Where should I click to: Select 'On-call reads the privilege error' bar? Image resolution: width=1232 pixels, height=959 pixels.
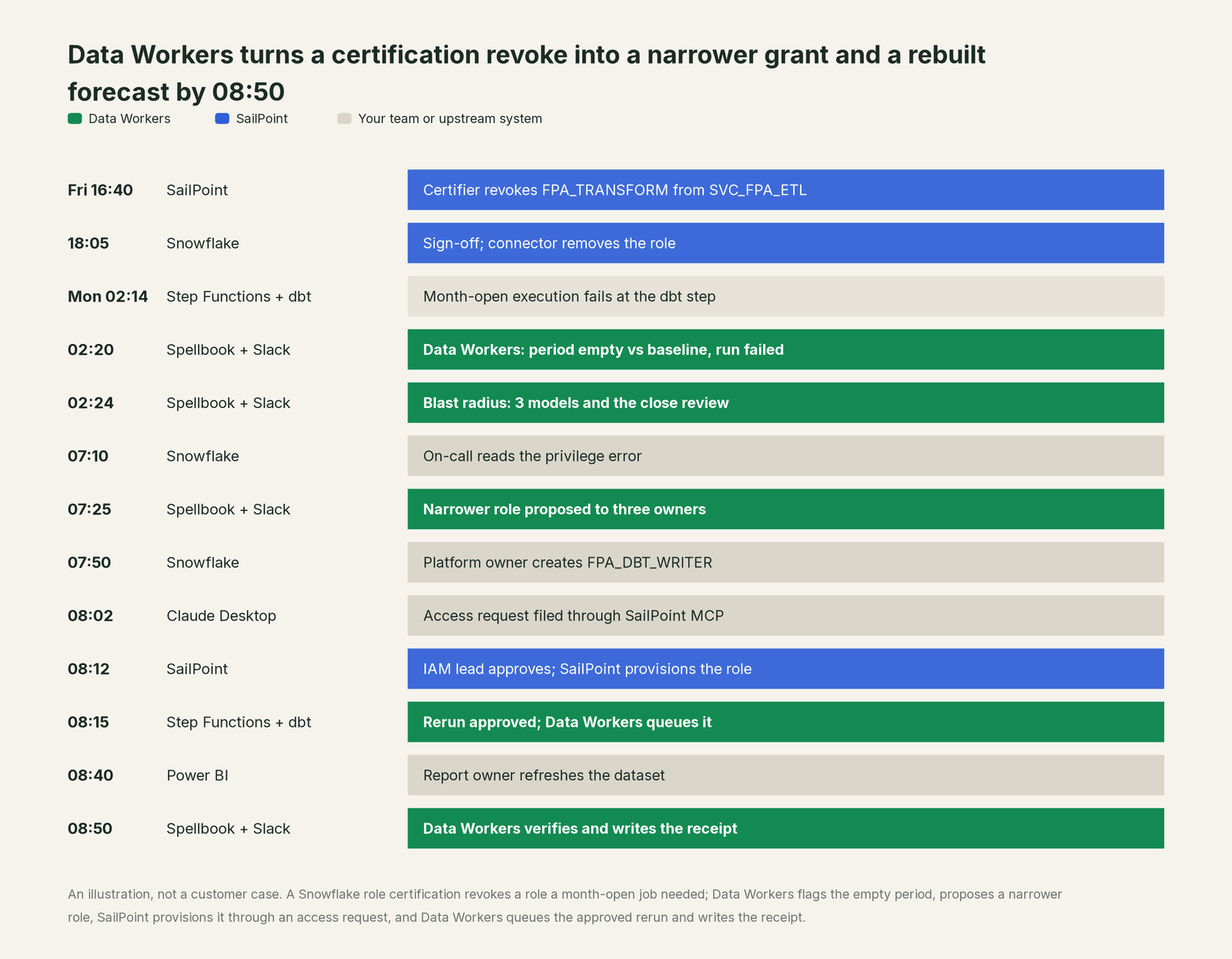(x=785, y=456)
